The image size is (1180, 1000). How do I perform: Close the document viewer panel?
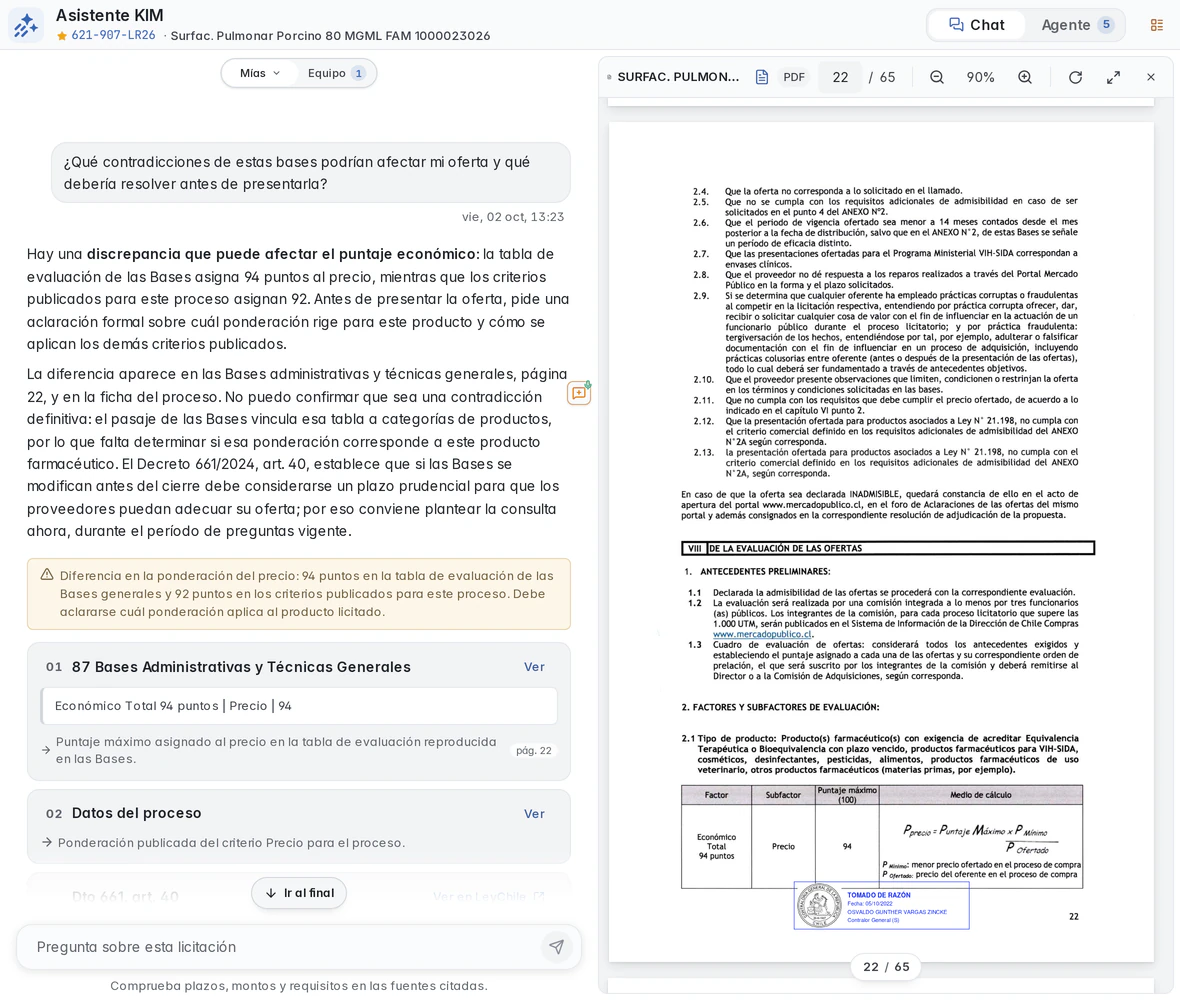click(x=1151, y=77)
